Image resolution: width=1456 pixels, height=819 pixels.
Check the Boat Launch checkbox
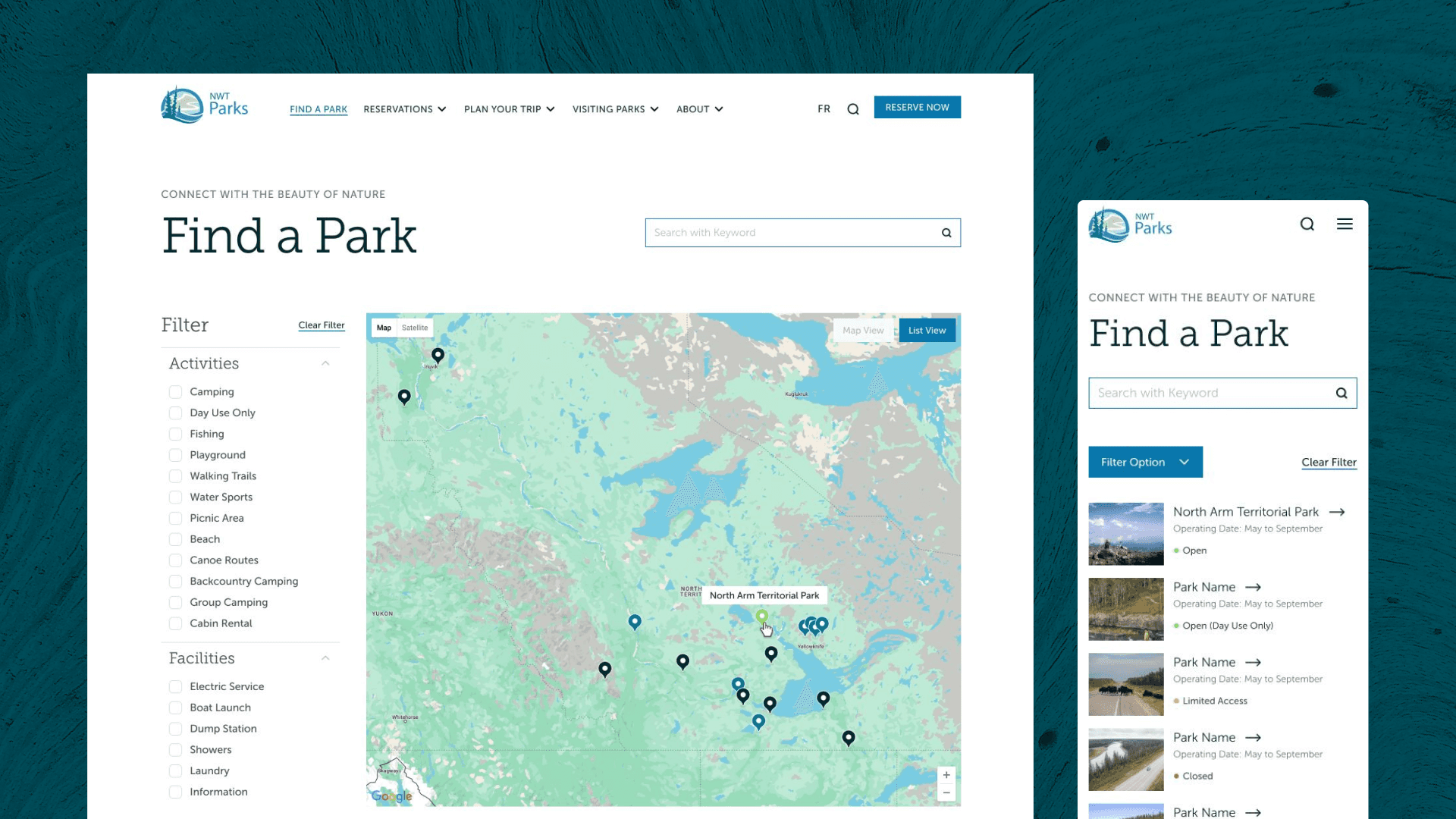point(175,708)
